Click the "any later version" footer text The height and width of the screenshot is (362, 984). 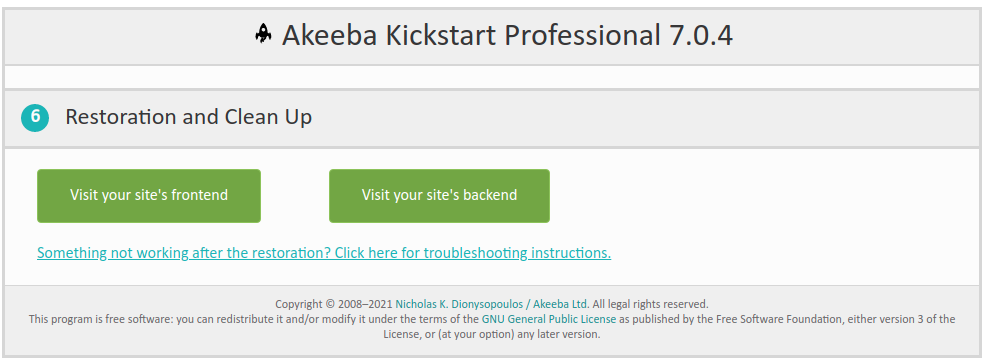click(x=558, y=334)
